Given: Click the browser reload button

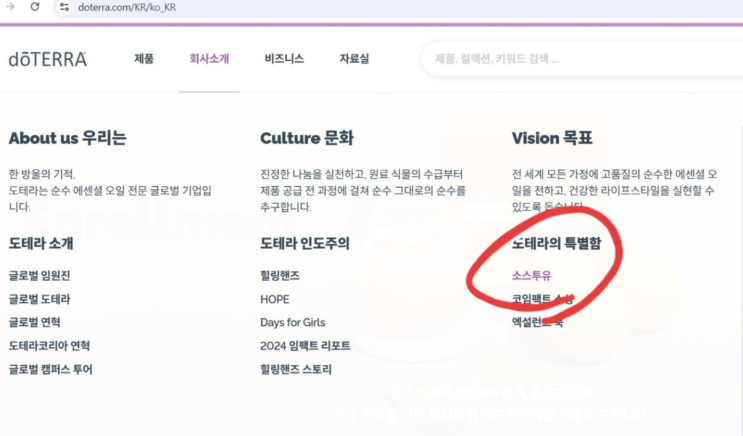Looking at the screenshot, I should 35,7.
